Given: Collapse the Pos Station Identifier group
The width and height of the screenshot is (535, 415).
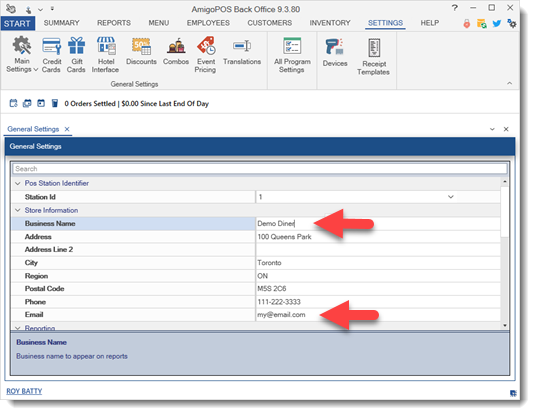Looking at the screenshot, I should (18, 184).
